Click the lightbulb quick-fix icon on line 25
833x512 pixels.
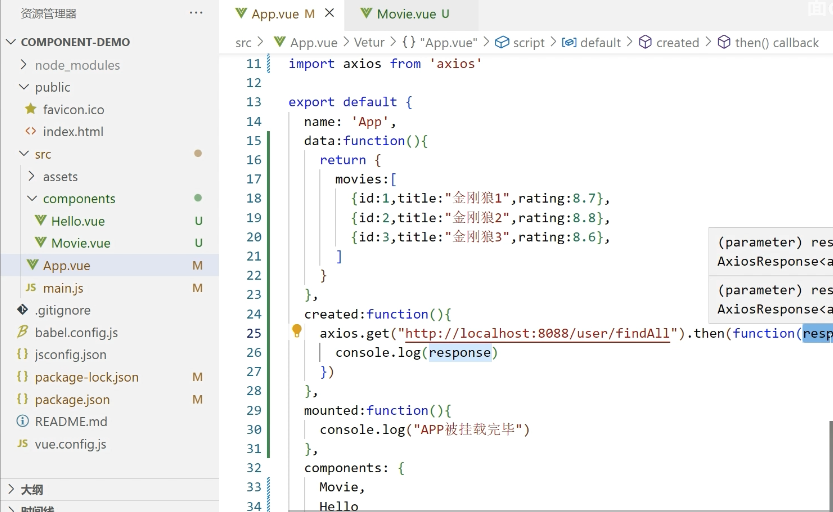pyautogui.click(x=297, y=332)
